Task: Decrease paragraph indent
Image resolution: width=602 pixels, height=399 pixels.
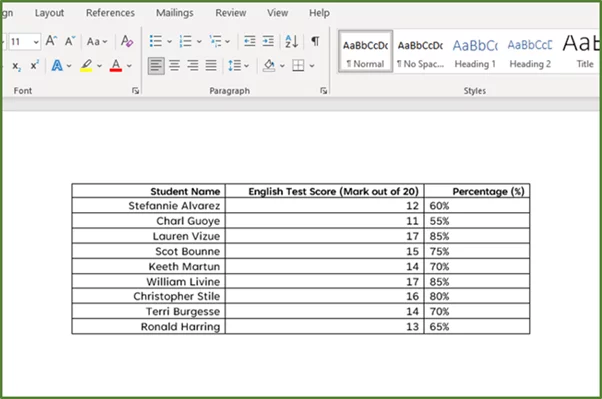Action: tap(250, 41)
